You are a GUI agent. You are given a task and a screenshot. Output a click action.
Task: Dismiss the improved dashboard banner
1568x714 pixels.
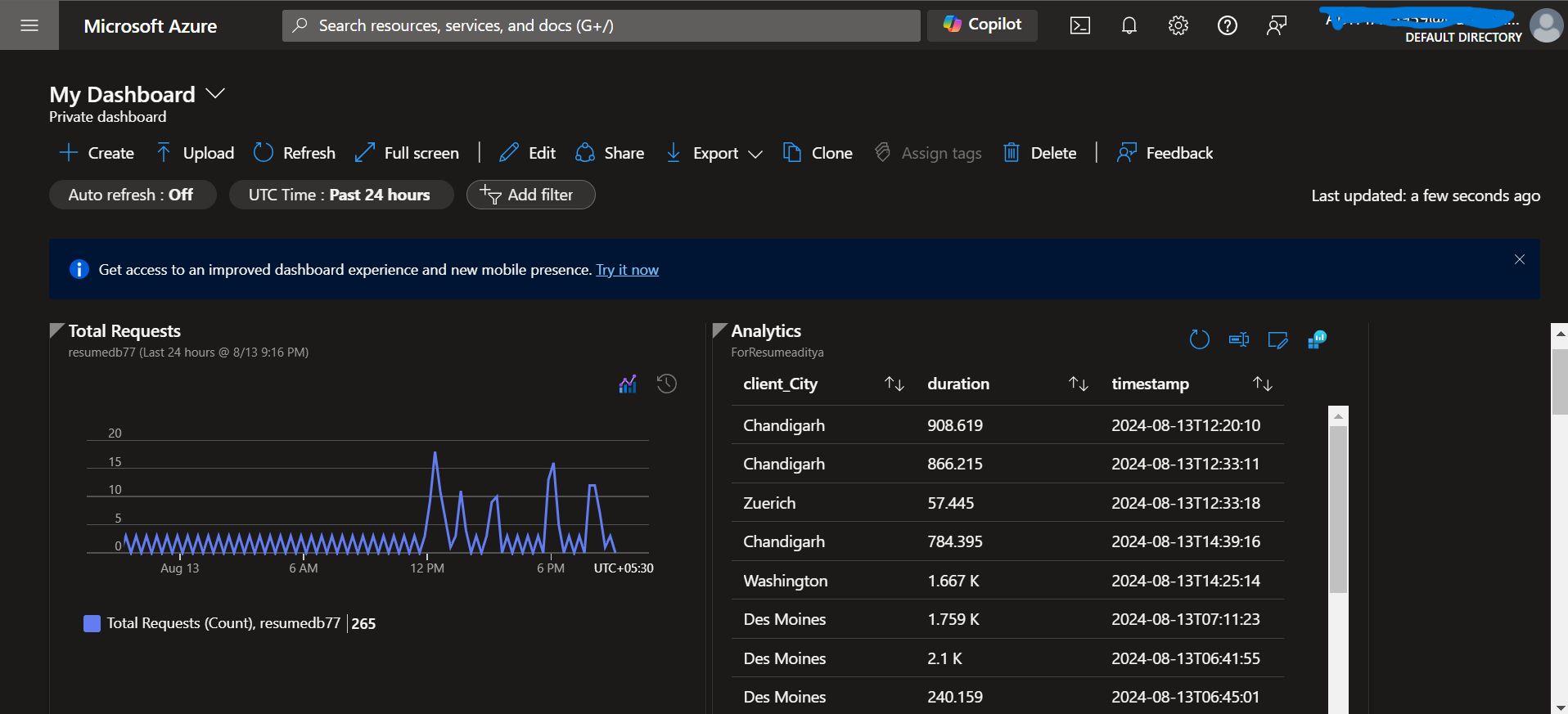coord(1519,259)
